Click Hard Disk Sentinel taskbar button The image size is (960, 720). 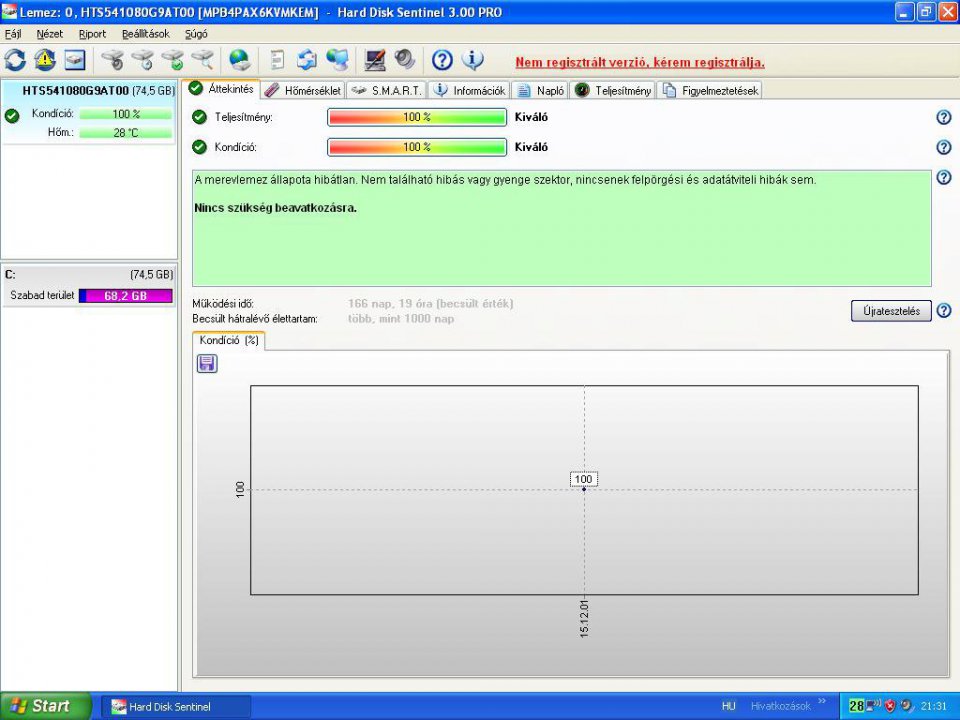pyautogui.click(x=176, y=707)
